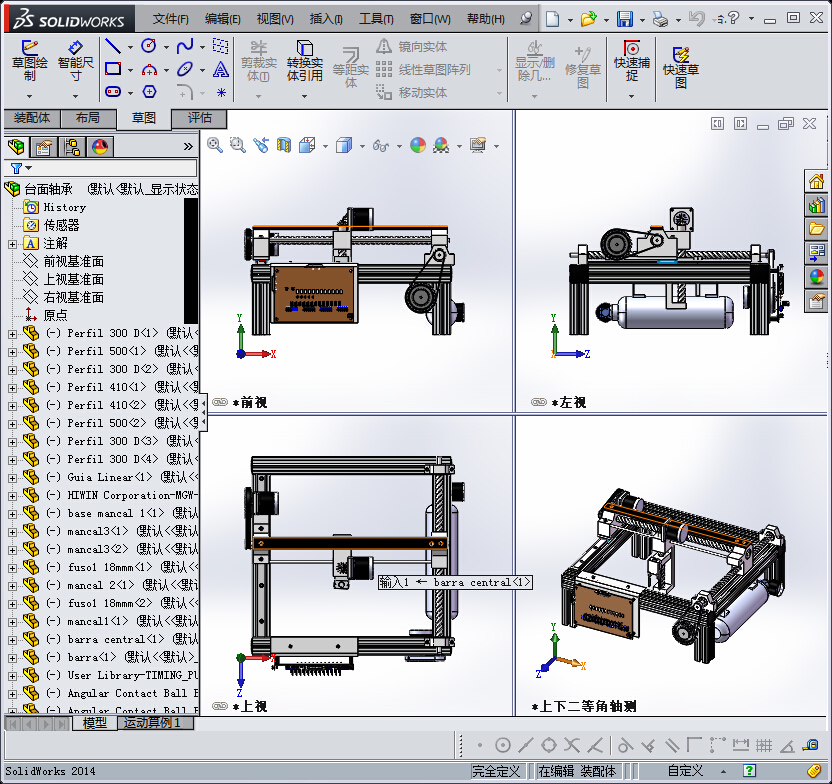The width and height of the screenshot is (832, 784).
Task: Open the Appearances tab in task pane
Action: click(817, 277)
